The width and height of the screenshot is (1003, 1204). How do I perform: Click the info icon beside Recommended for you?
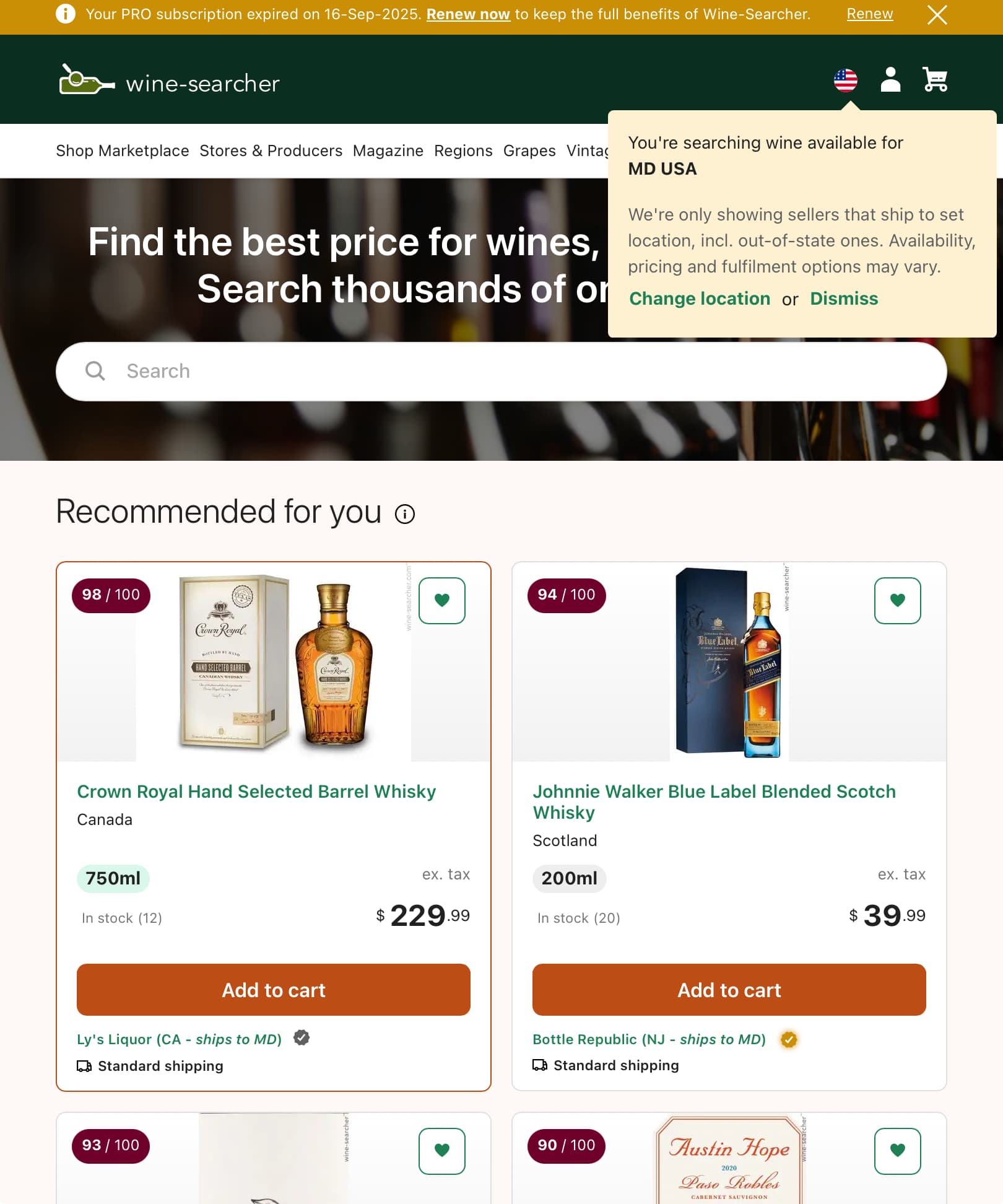point(405,514)
